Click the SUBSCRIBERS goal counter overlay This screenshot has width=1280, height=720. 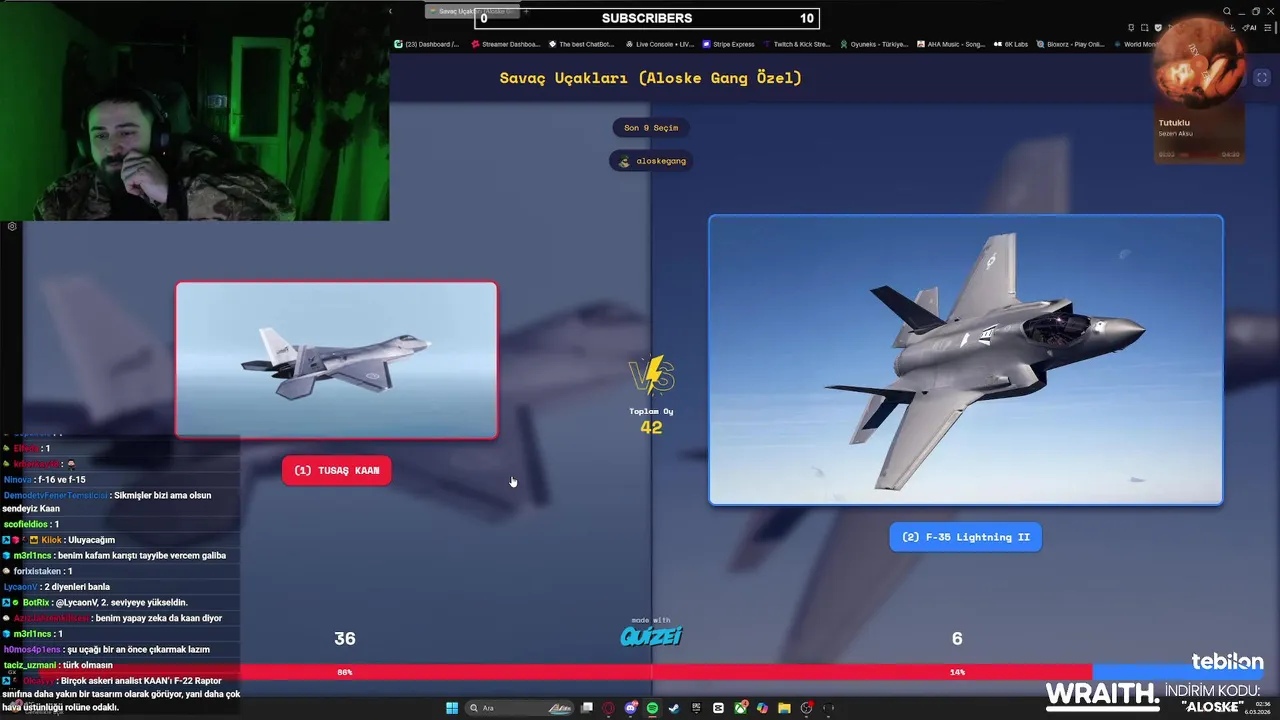[647, 18]
